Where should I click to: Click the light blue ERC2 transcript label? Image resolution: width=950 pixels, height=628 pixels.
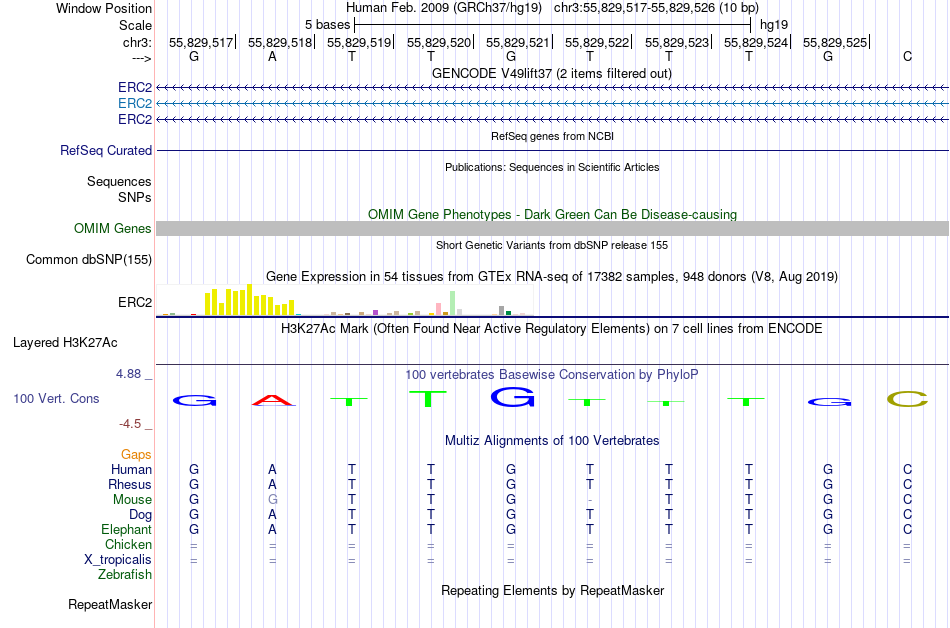(x=135, y=104)
